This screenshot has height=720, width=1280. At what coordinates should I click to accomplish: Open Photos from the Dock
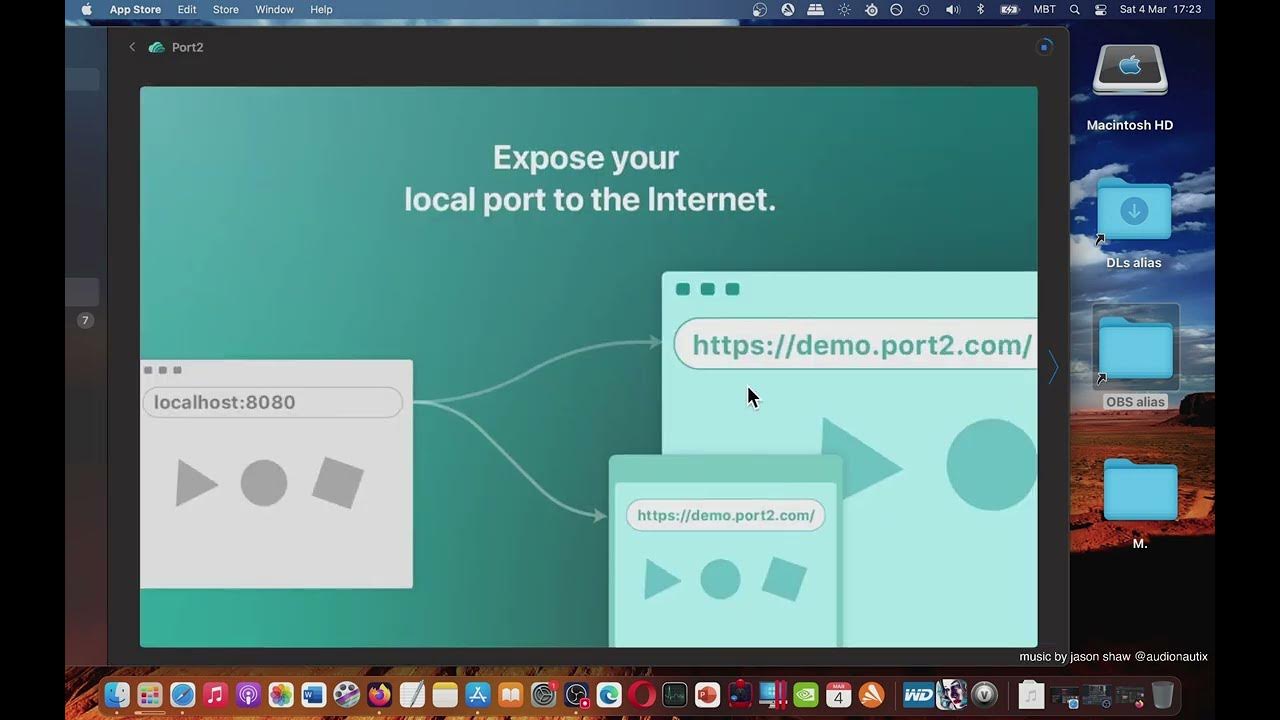[281, 694]
